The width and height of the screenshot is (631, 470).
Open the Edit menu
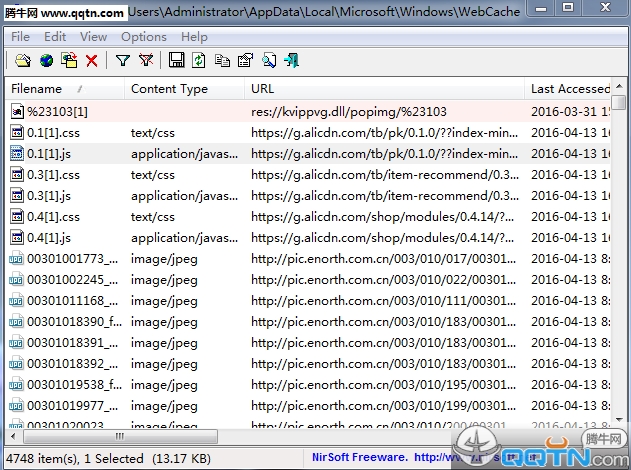[x=55, y=37]
